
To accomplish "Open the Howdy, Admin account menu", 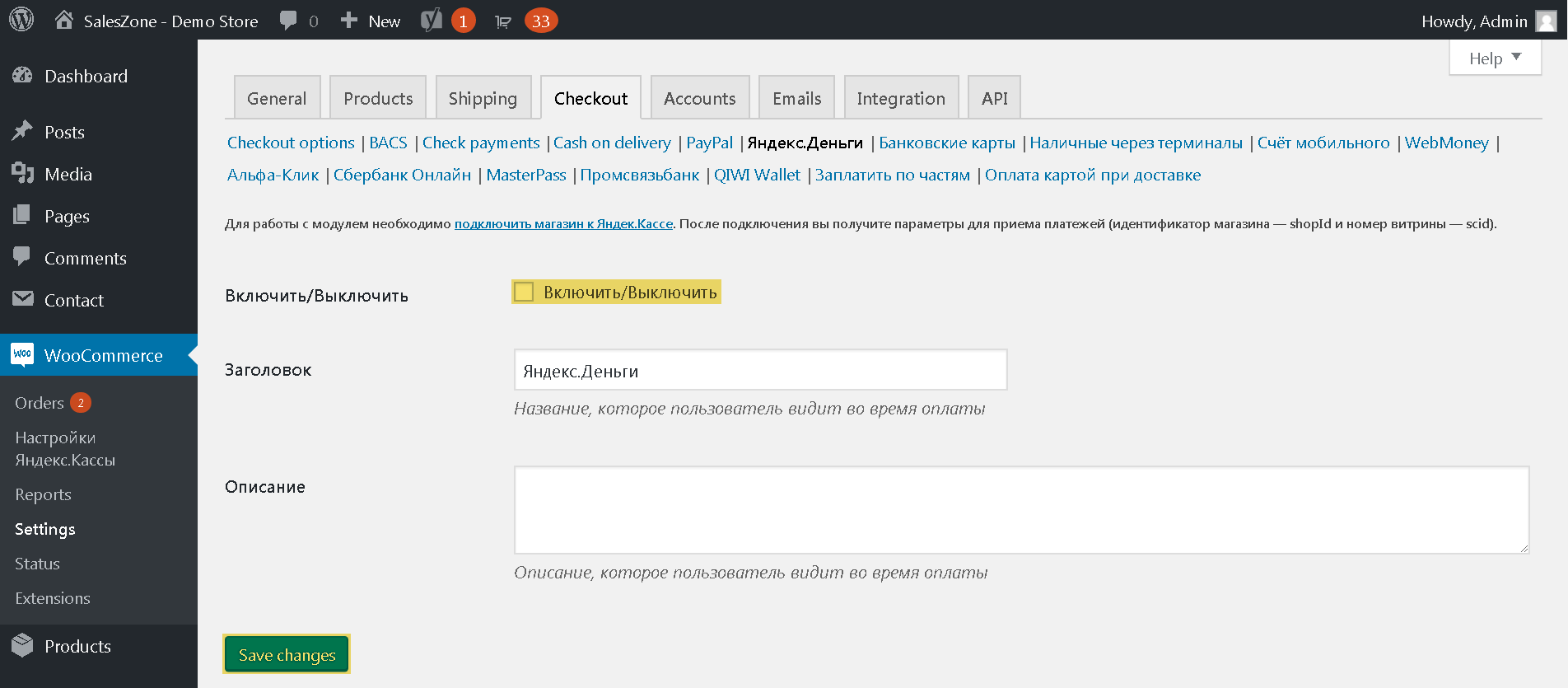I will point(1474,21).
